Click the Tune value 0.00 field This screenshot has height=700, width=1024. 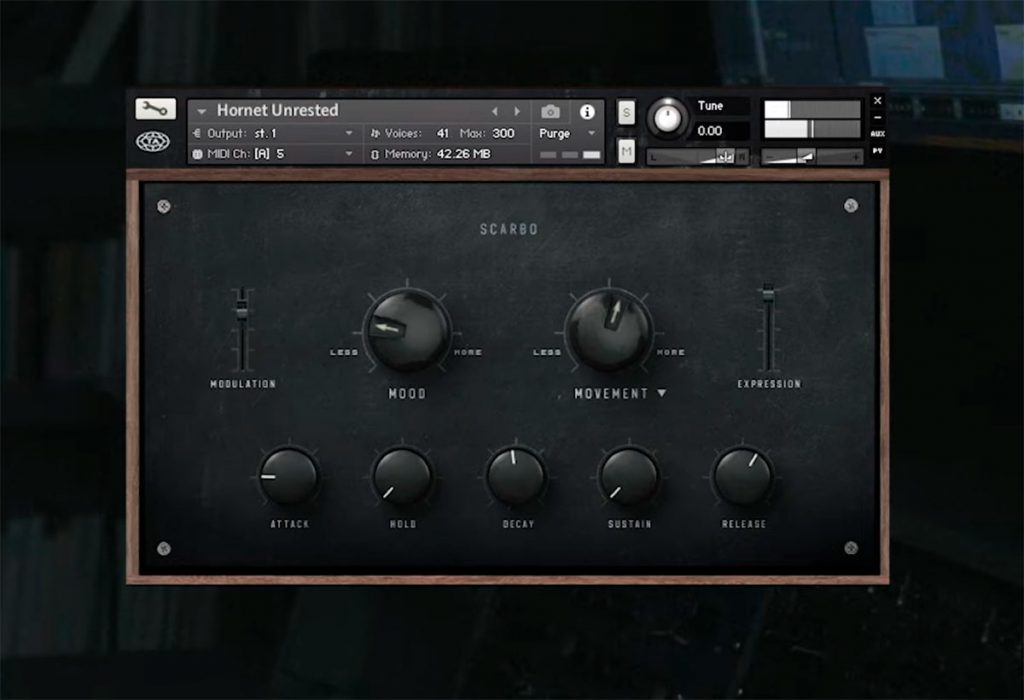point(721,131)
